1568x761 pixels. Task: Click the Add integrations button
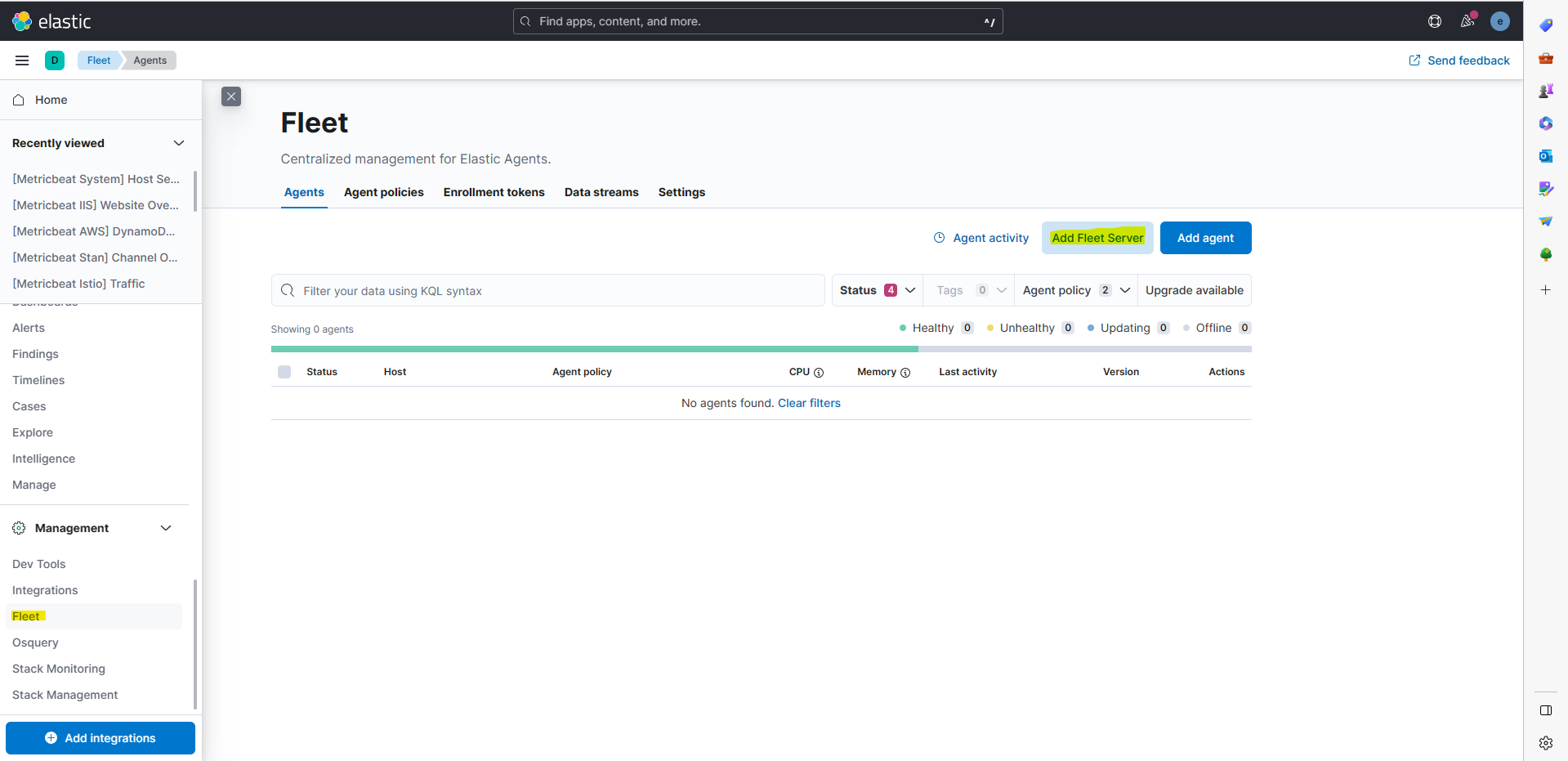click(101, 738)
